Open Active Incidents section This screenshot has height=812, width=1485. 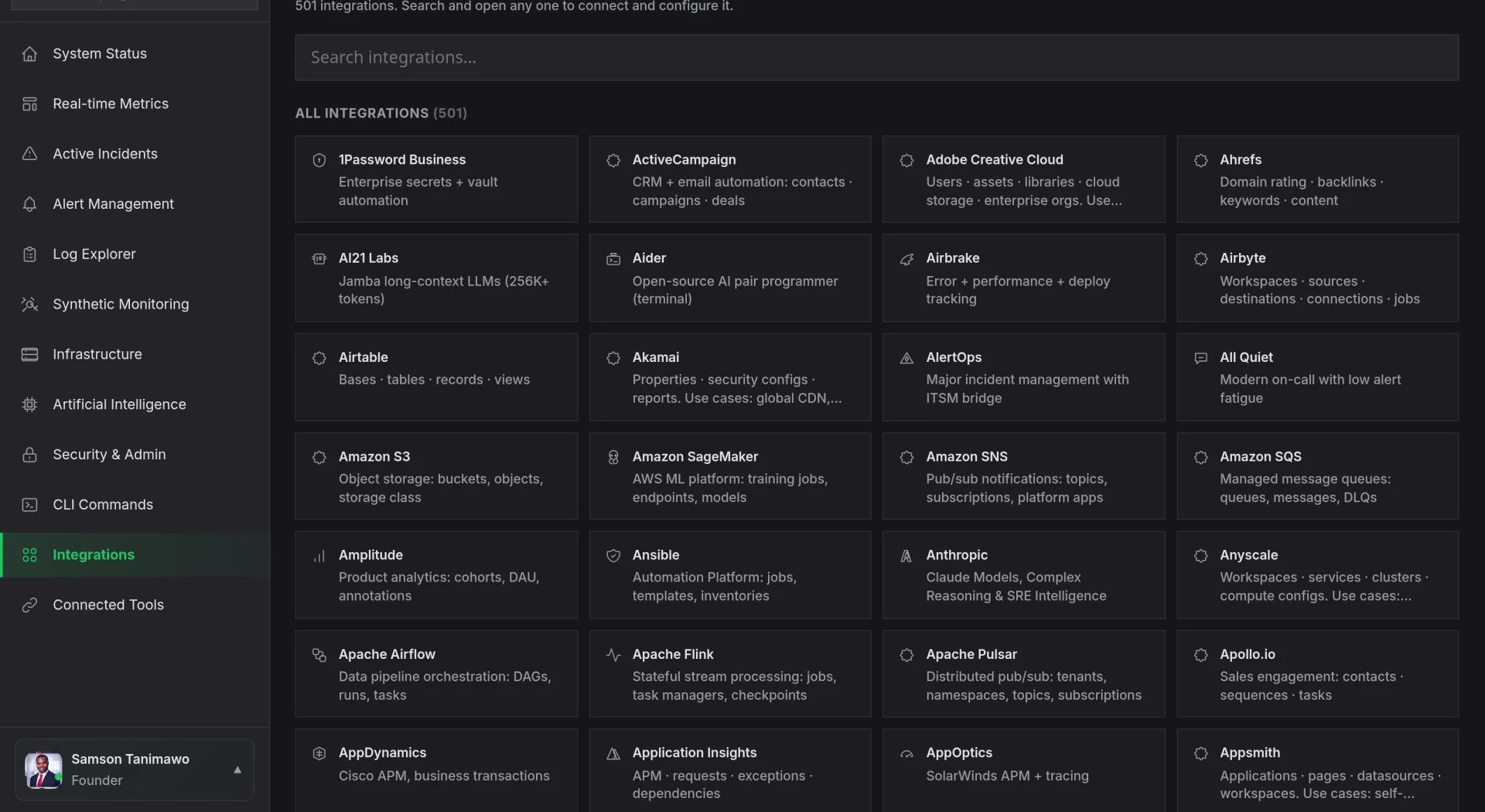coord(135,154)
